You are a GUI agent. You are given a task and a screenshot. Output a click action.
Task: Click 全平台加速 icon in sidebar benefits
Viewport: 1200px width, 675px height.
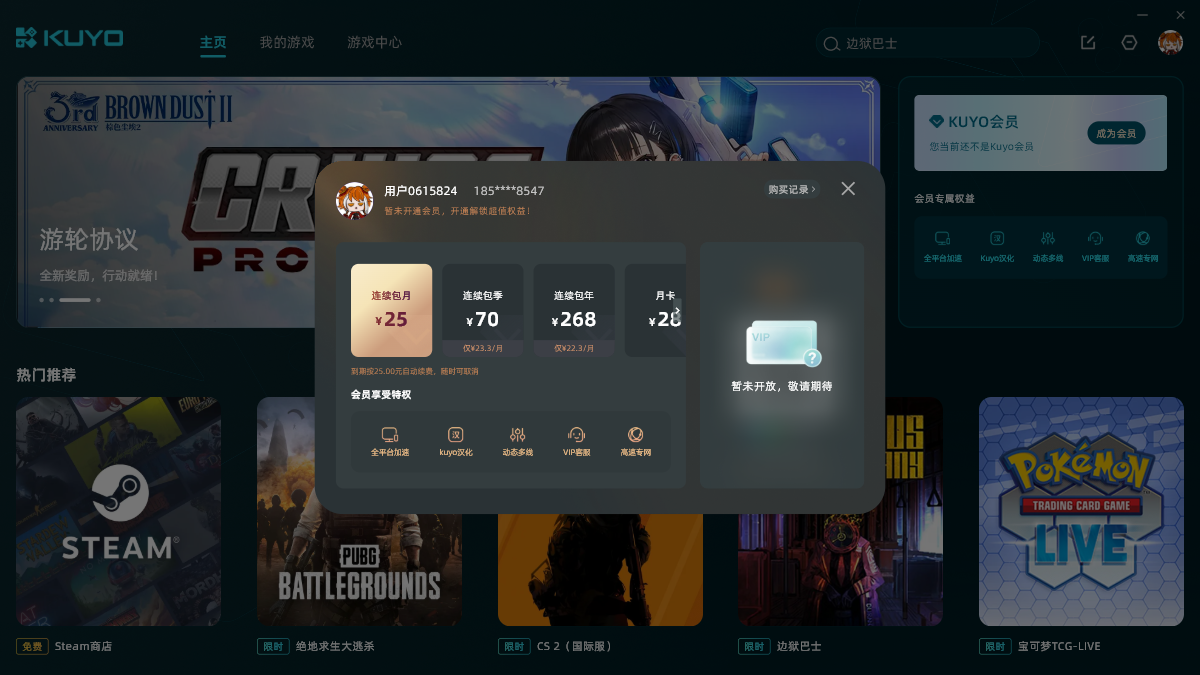point(942,239)
